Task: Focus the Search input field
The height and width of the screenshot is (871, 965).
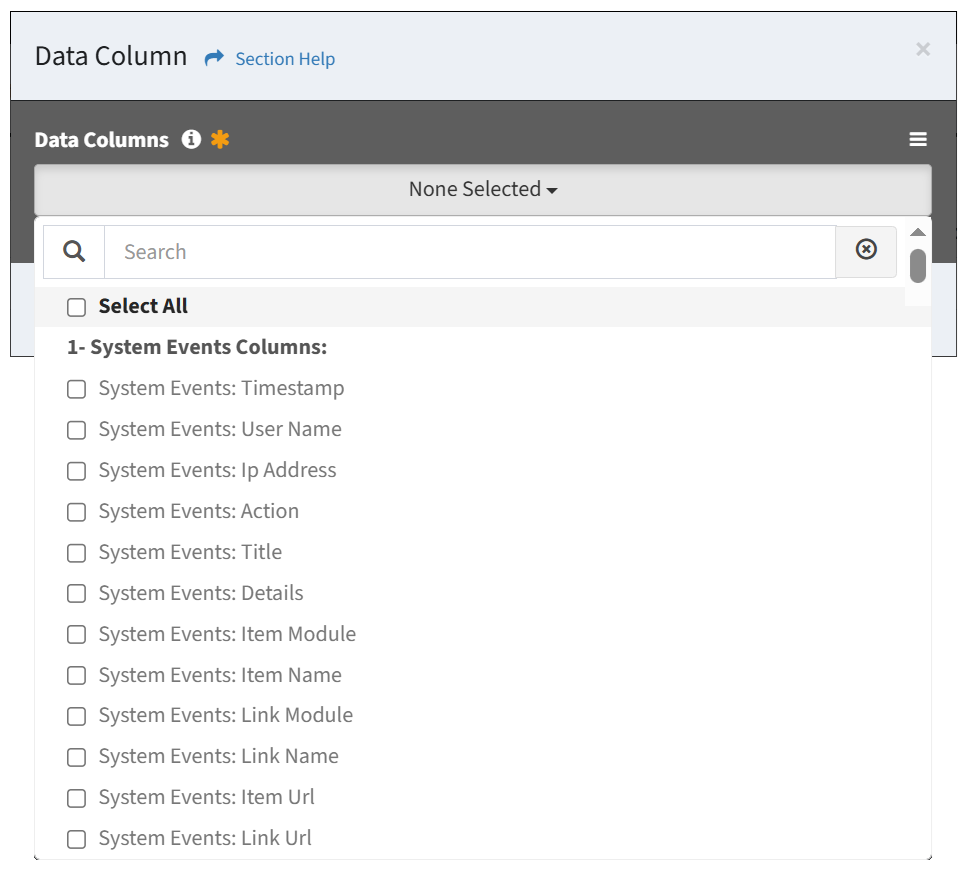Action: [470, 252]
